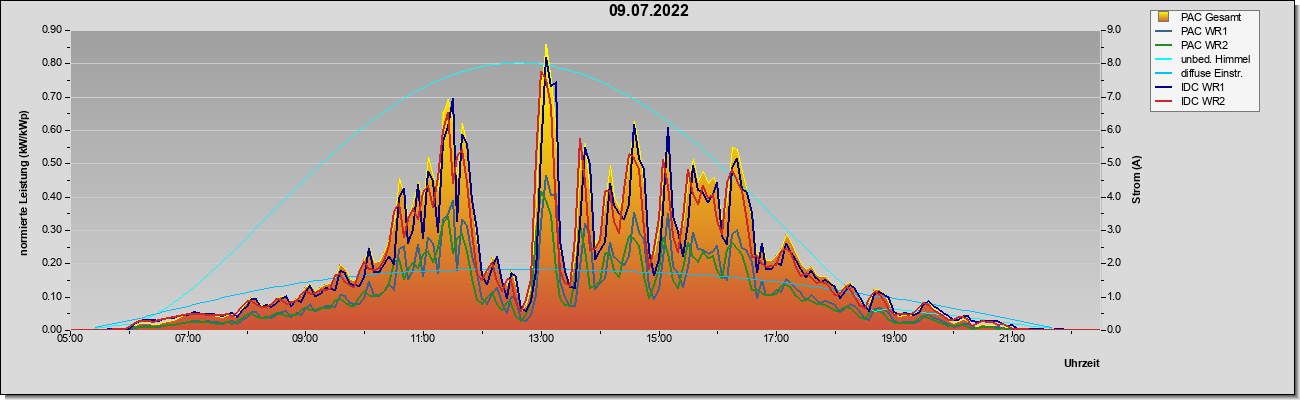Click the Strom (A) axis title
Image resolution: width=1300 pixels, height=400 pixels.
point(1136,180)
